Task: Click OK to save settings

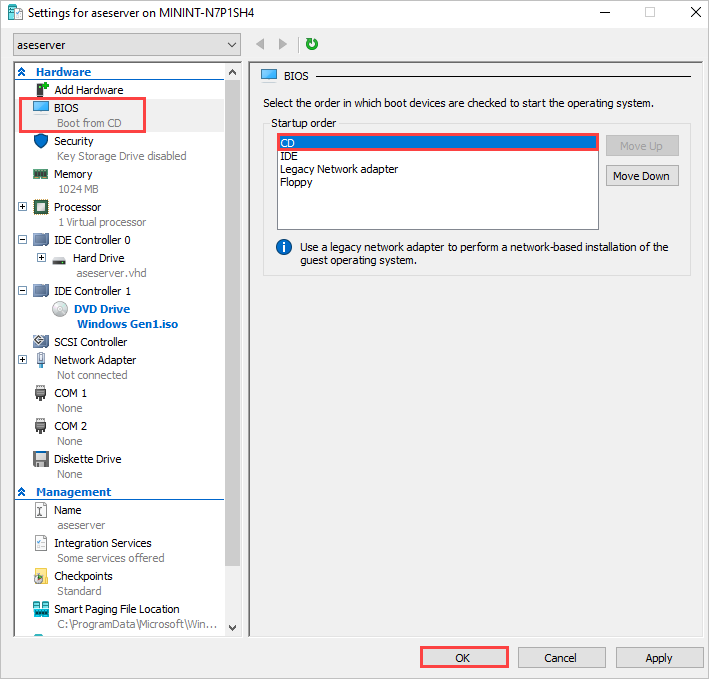Action: click(463, 658)
